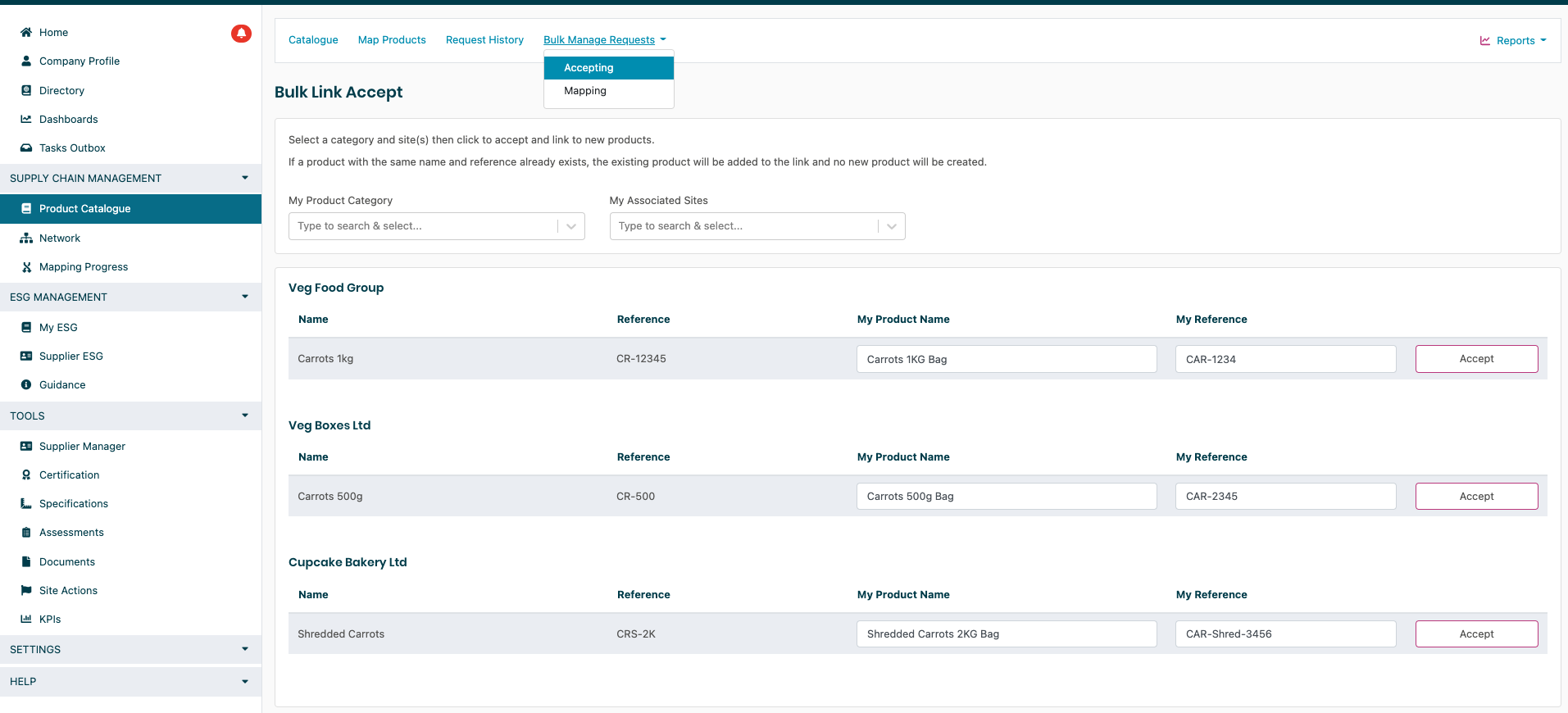Click the Site Actions flag icon
Image resolution: width=1568 pixels, height=713 pixels.
(26, 591)
